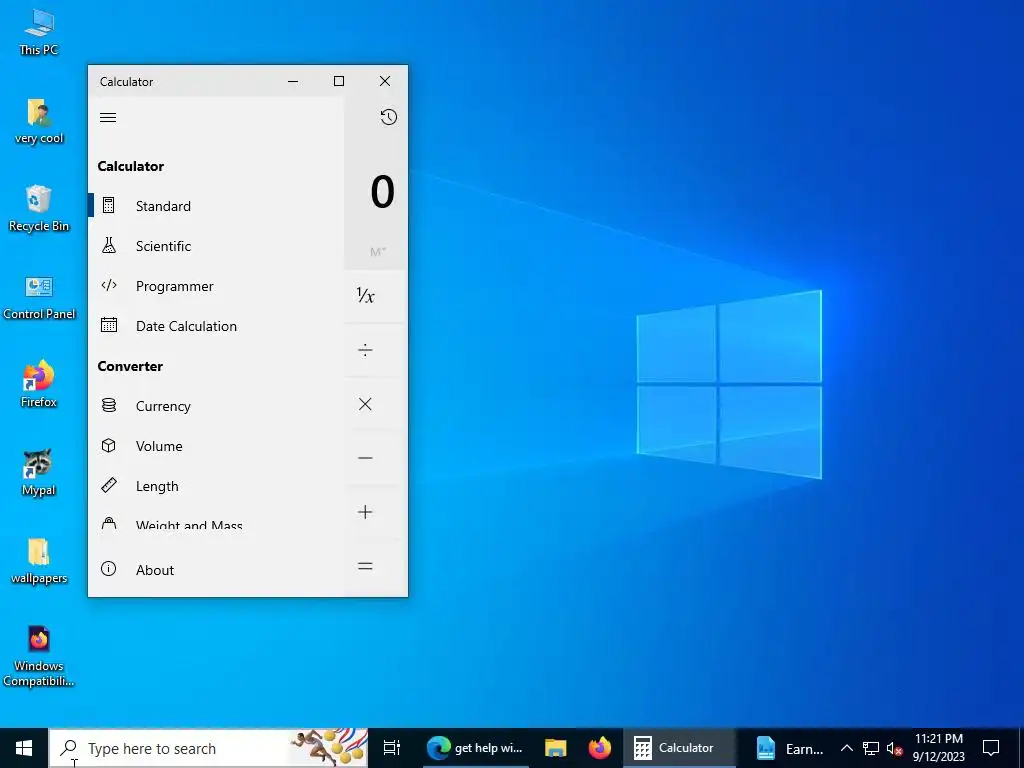Screen dimensions: 1024x768
Task: Click the Currency coins icon
Action: (109, 406)
